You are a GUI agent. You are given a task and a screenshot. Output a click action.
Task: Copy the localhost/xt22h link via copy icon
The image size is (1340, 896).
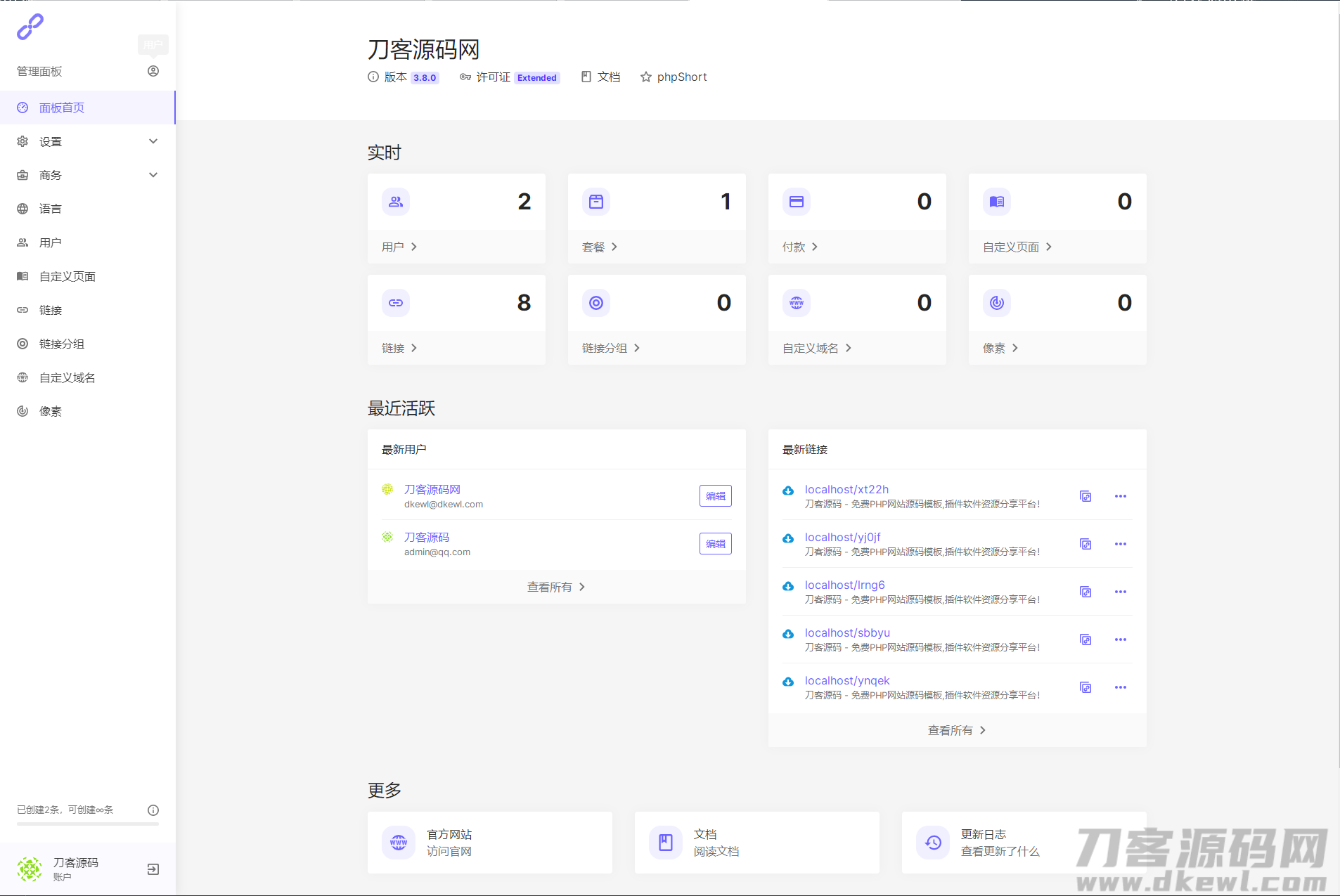(x=1085, y=496)
